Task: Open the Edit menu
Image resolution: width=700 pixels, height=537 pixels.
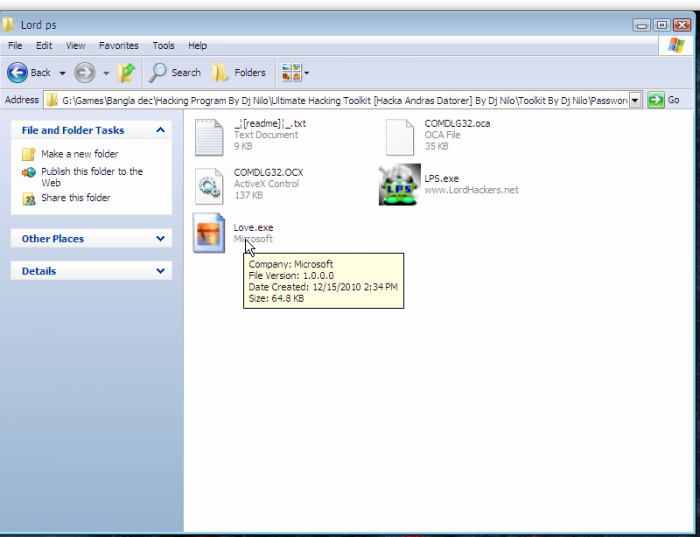Action: click(44, 46)
